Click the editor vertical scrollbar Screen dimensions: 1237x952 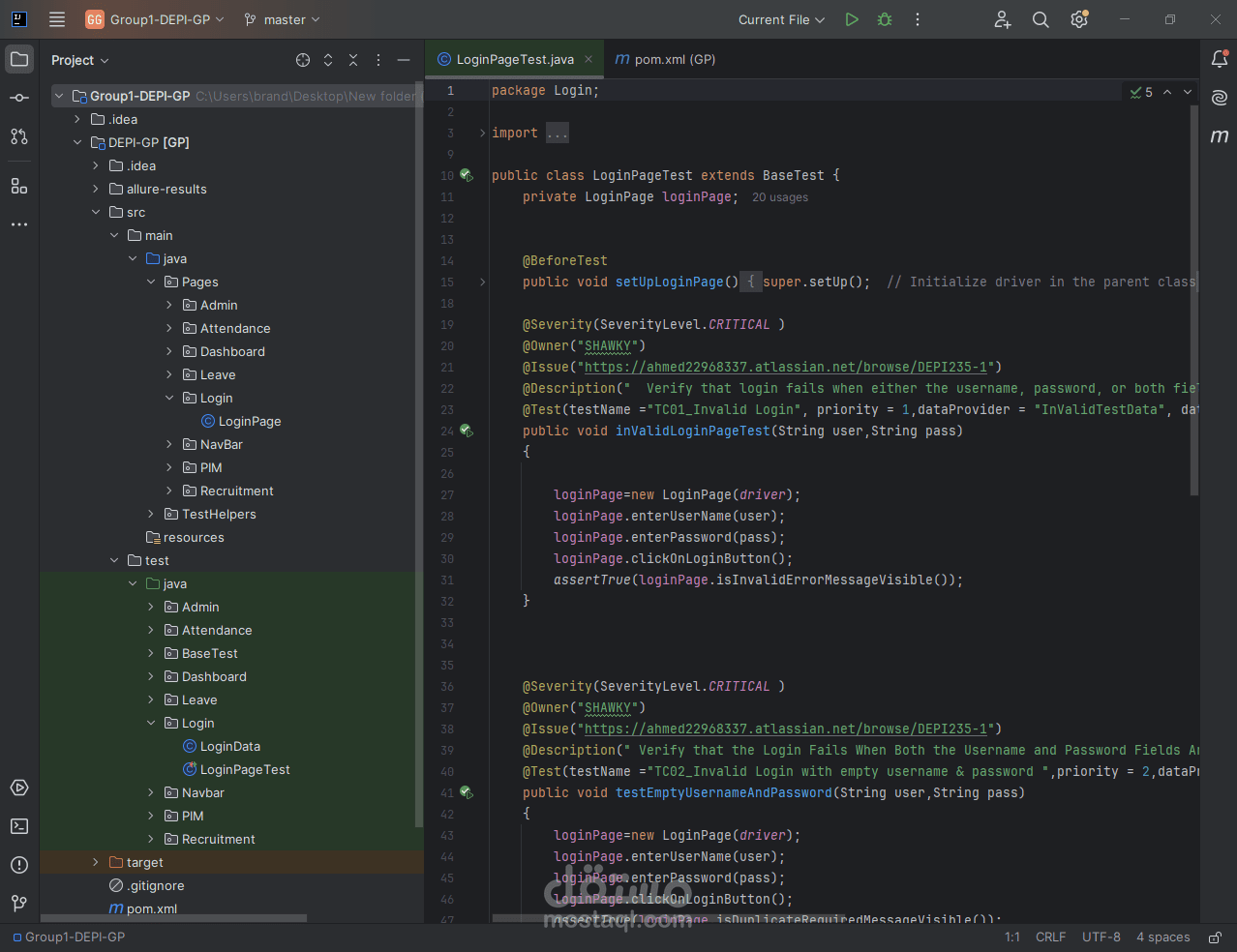point(1194,300)
